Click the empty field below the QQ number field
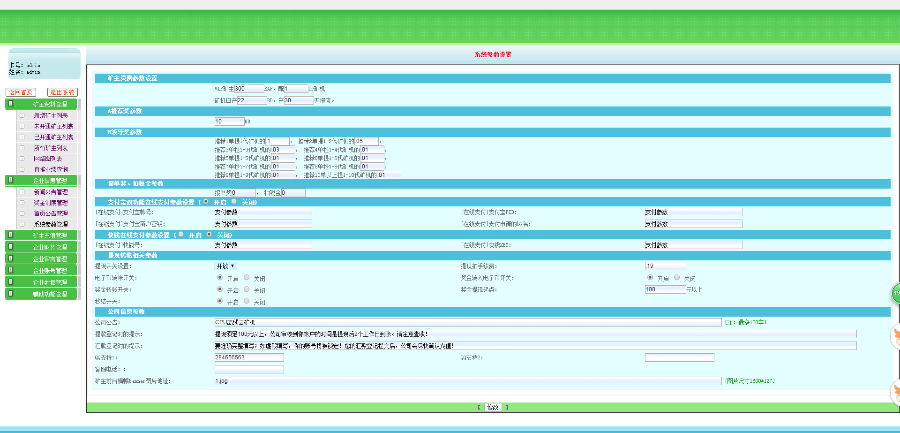The height and width of the screenshot is (433, 900). point(249,369)
